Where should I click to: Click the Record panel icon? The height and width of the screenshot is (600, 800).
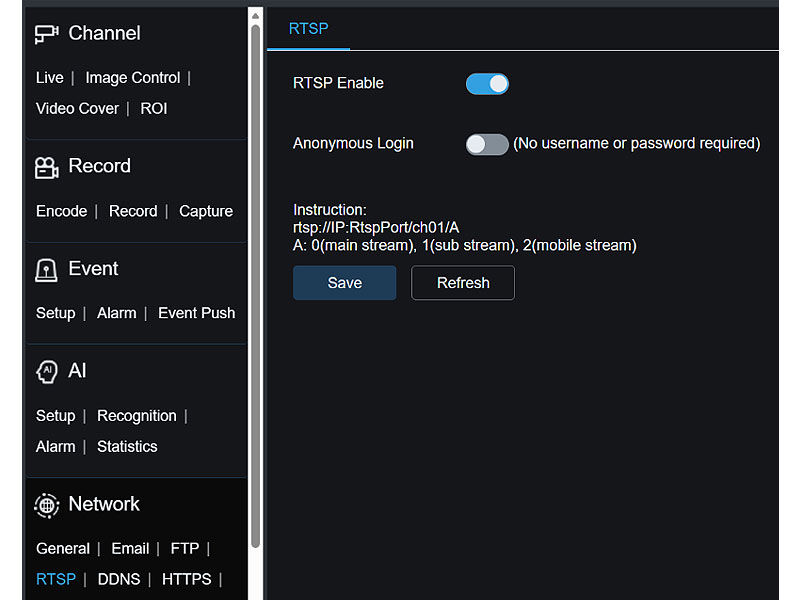click(x=45, y=166)
